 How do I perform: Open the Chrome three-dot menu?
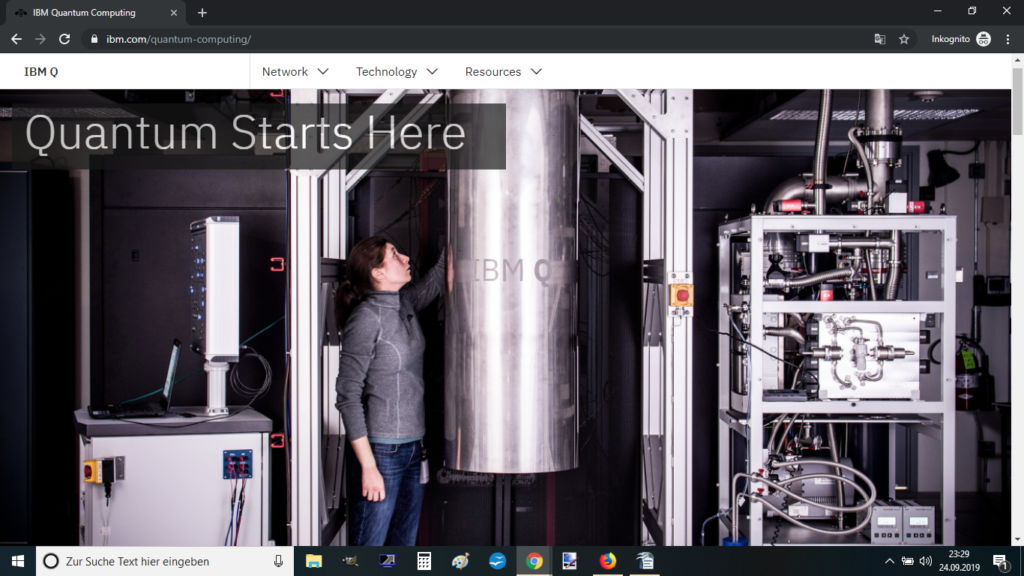pyautogui.click(x=1008, y=39)
